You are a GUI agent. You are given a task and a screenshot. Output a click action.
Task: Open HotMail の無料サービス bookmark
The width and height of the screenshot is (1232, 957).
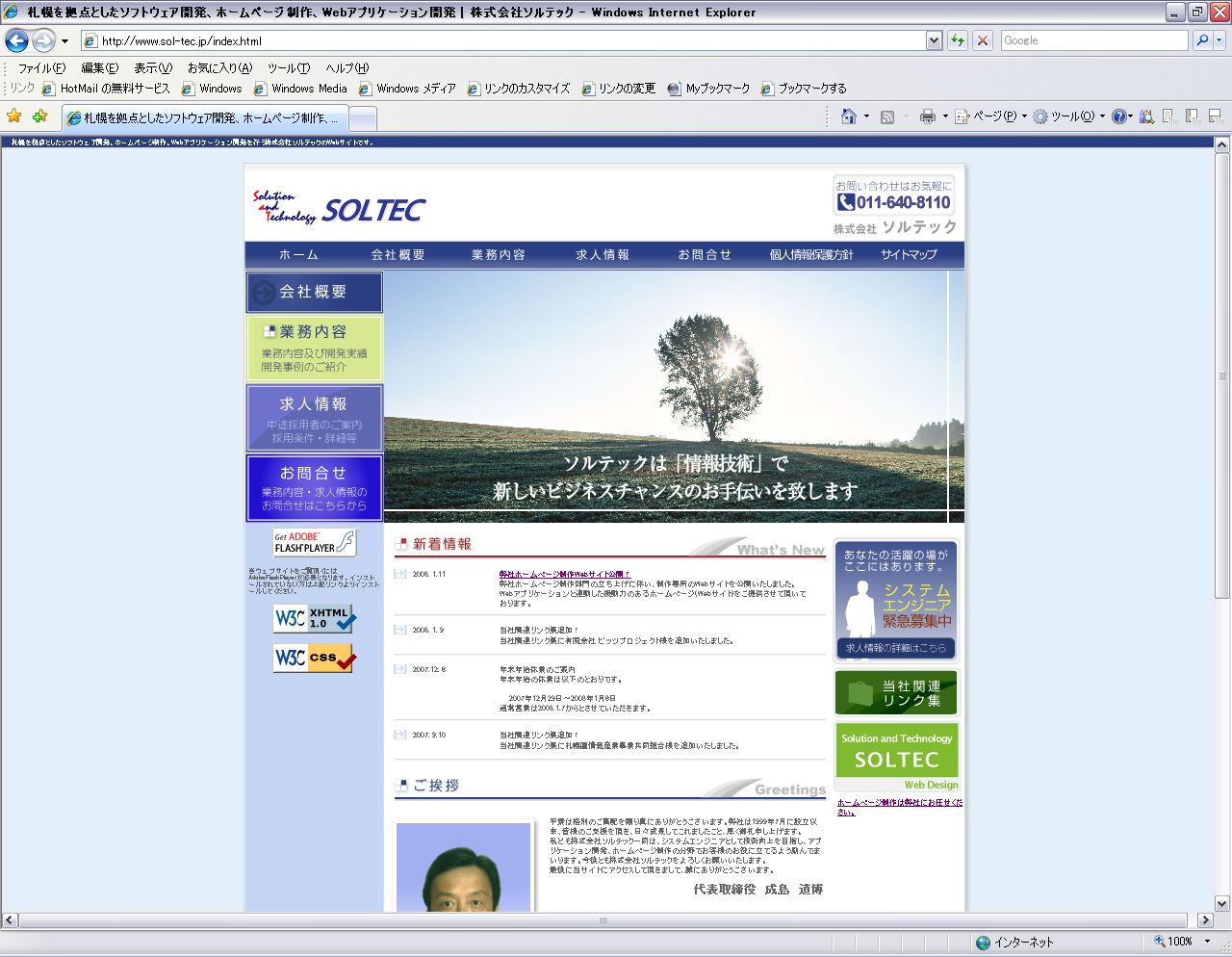point(106,89)
